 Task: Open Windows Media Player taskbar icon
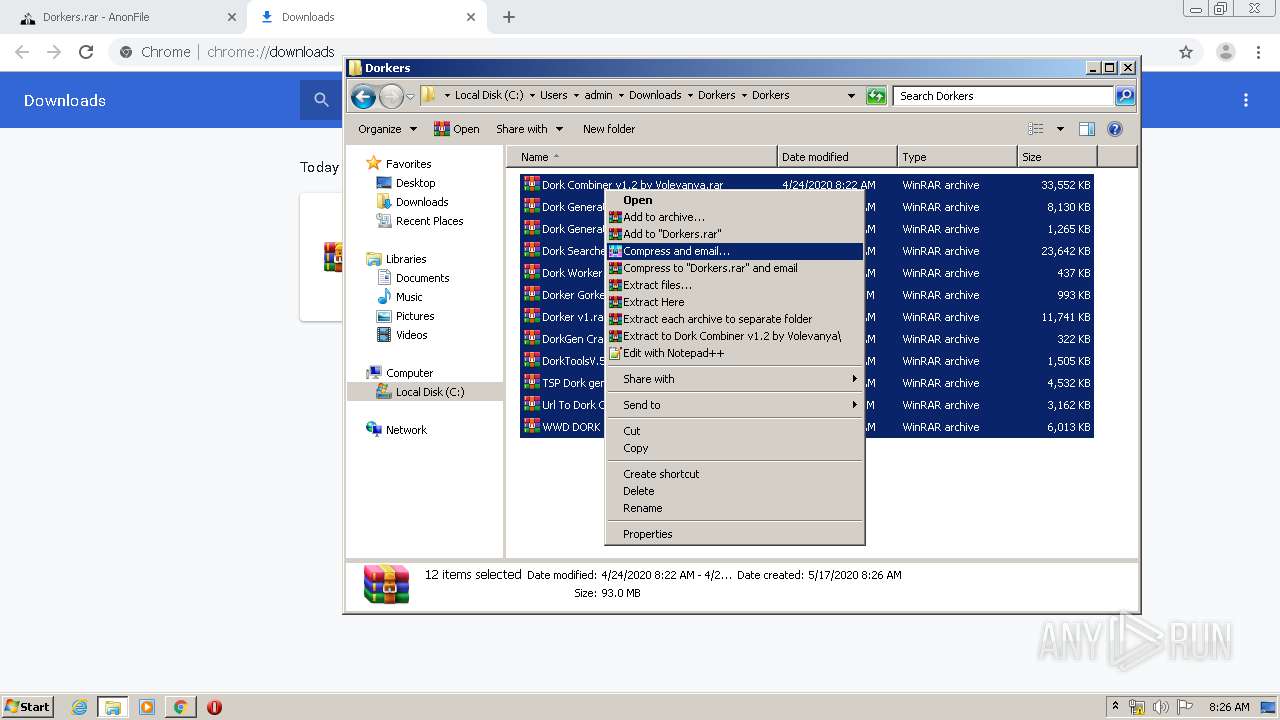tap(147, 707)
